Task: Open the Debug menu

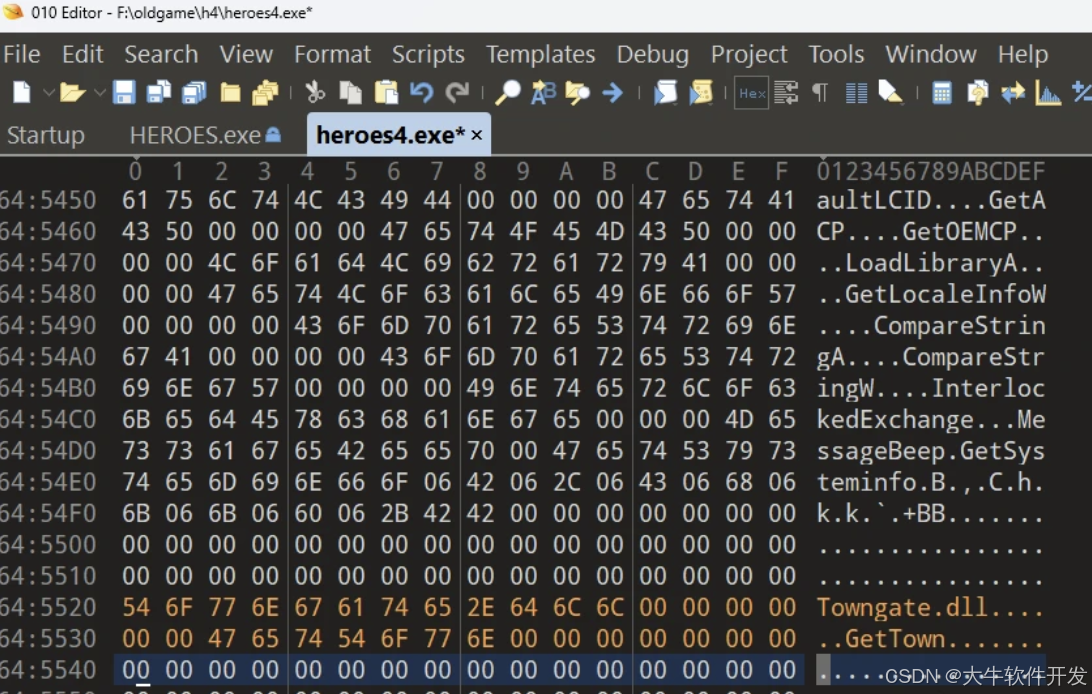Action: [x=653, y=54]
